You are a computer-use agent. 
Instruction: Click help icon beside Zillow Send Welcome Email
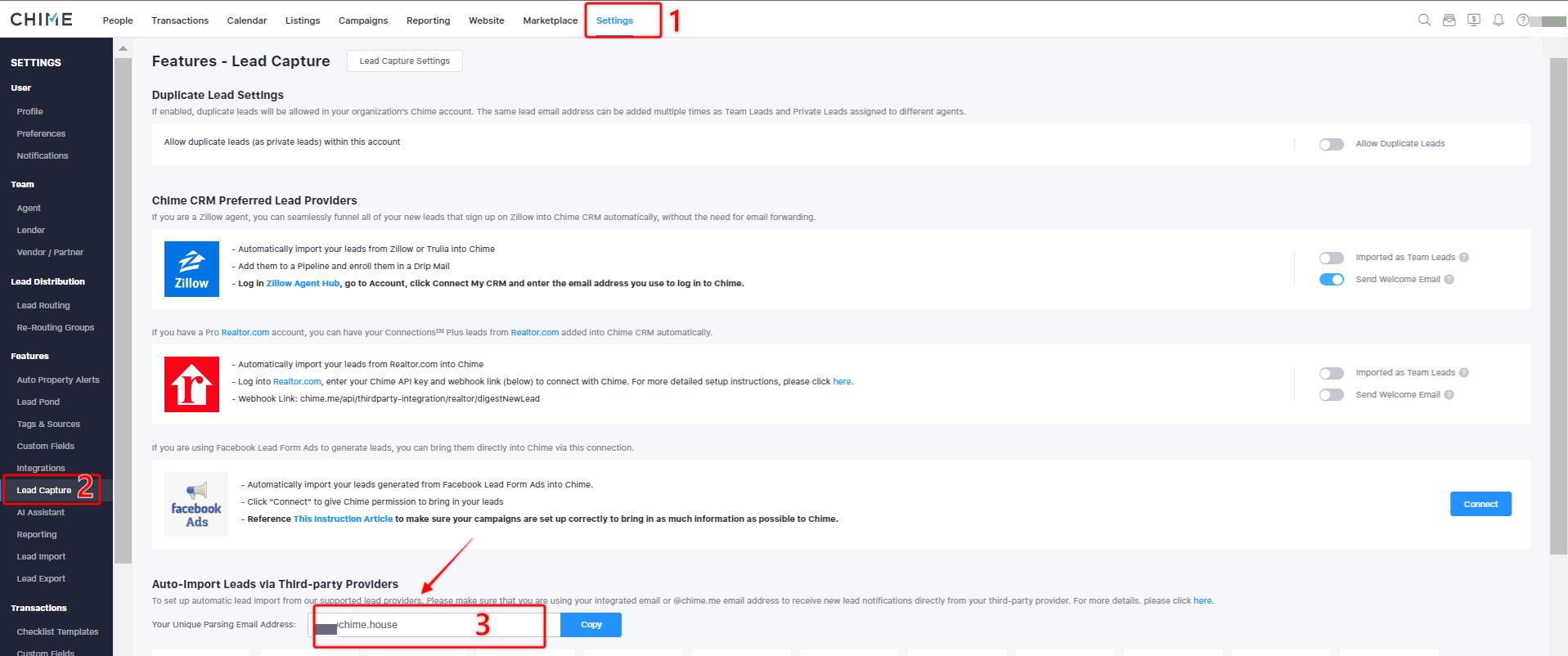click(x=1449, y=280)
